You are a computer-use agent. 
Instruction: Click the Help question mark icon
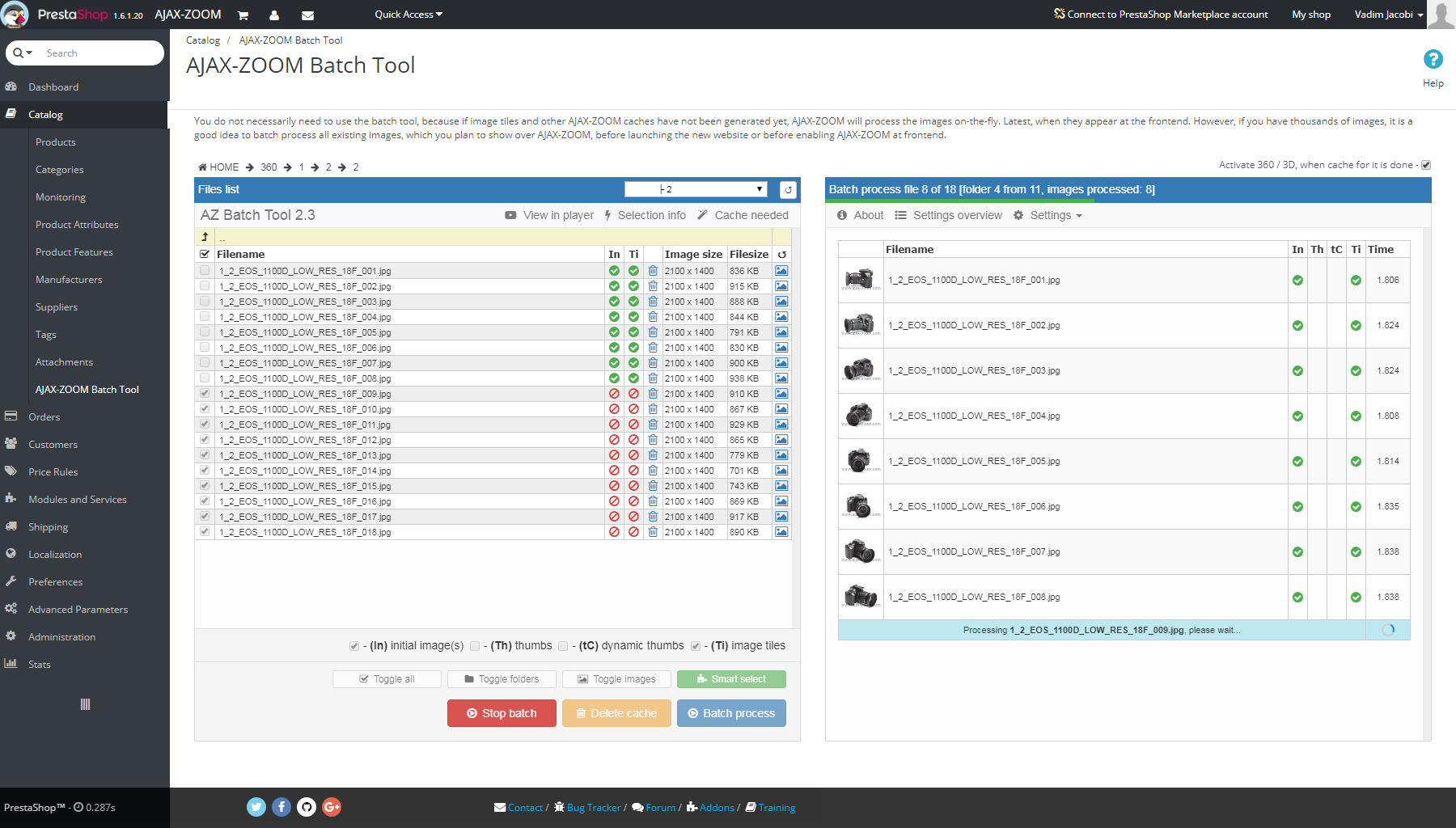click(1433, 59)
